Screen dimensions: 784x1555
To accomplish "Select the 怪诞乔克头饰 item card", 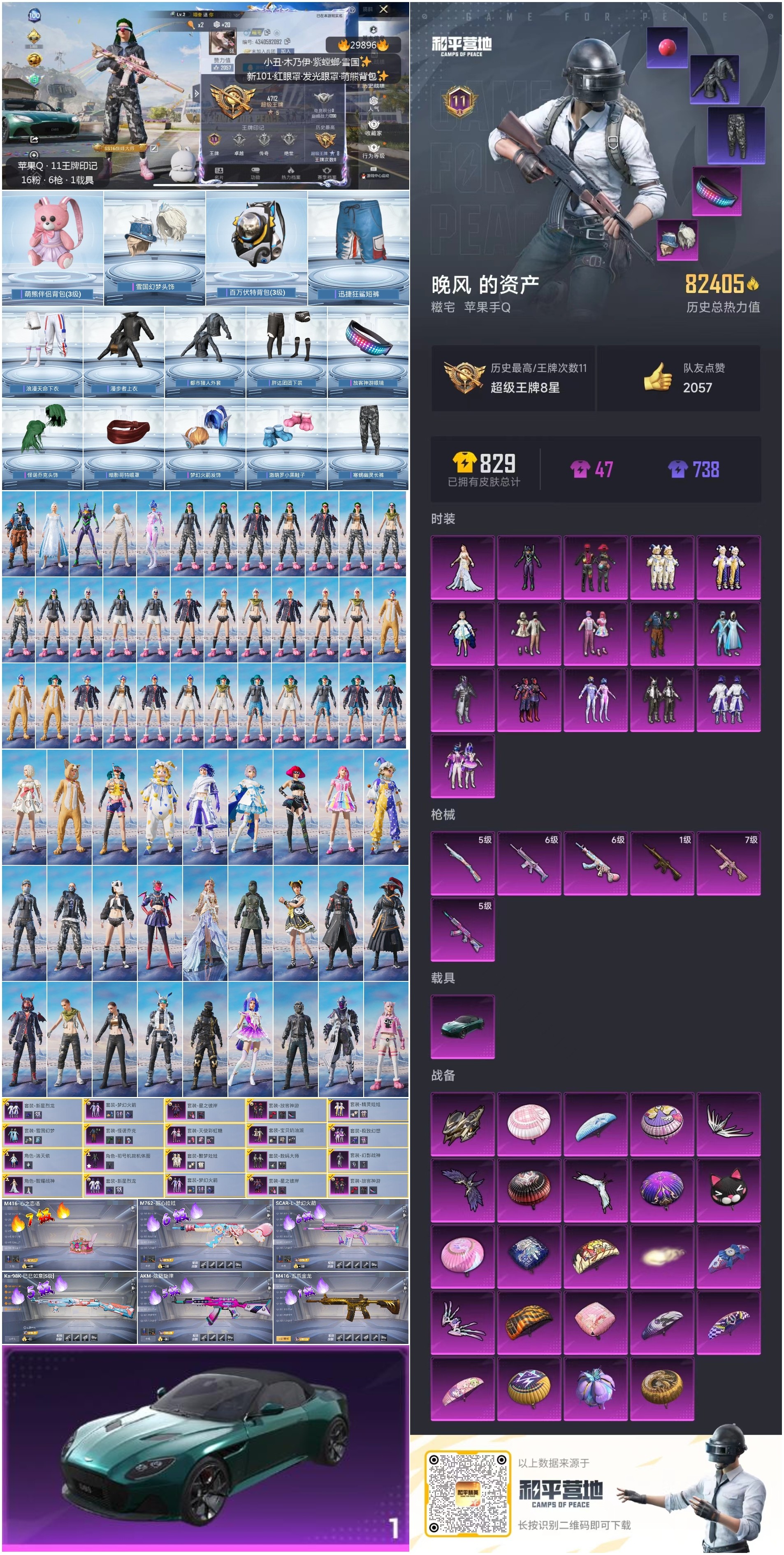I will (x=42, y=444).
